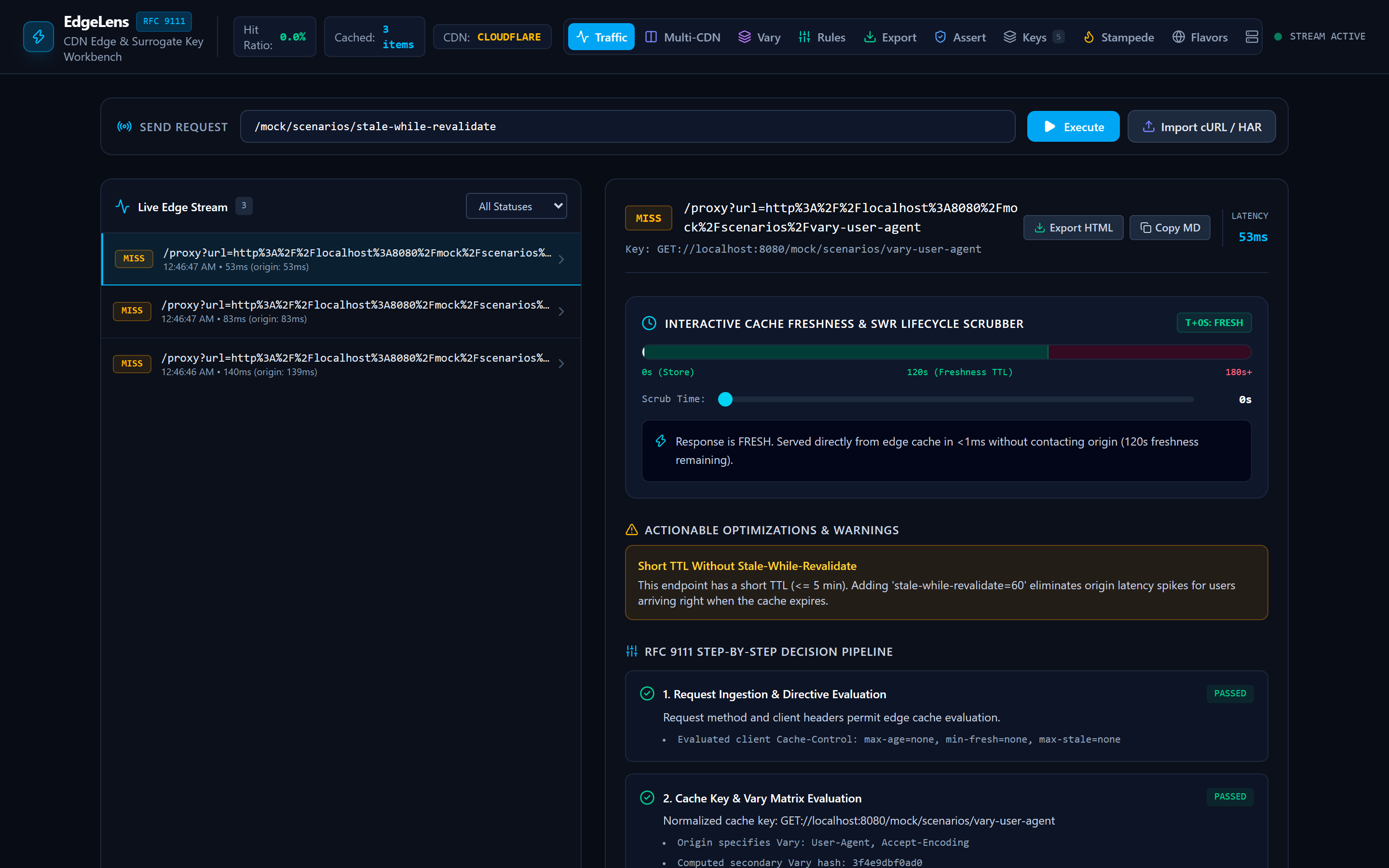Click the Hit Ratio 0.0% stat
The image size is (1389, 868).
[274, 37]
